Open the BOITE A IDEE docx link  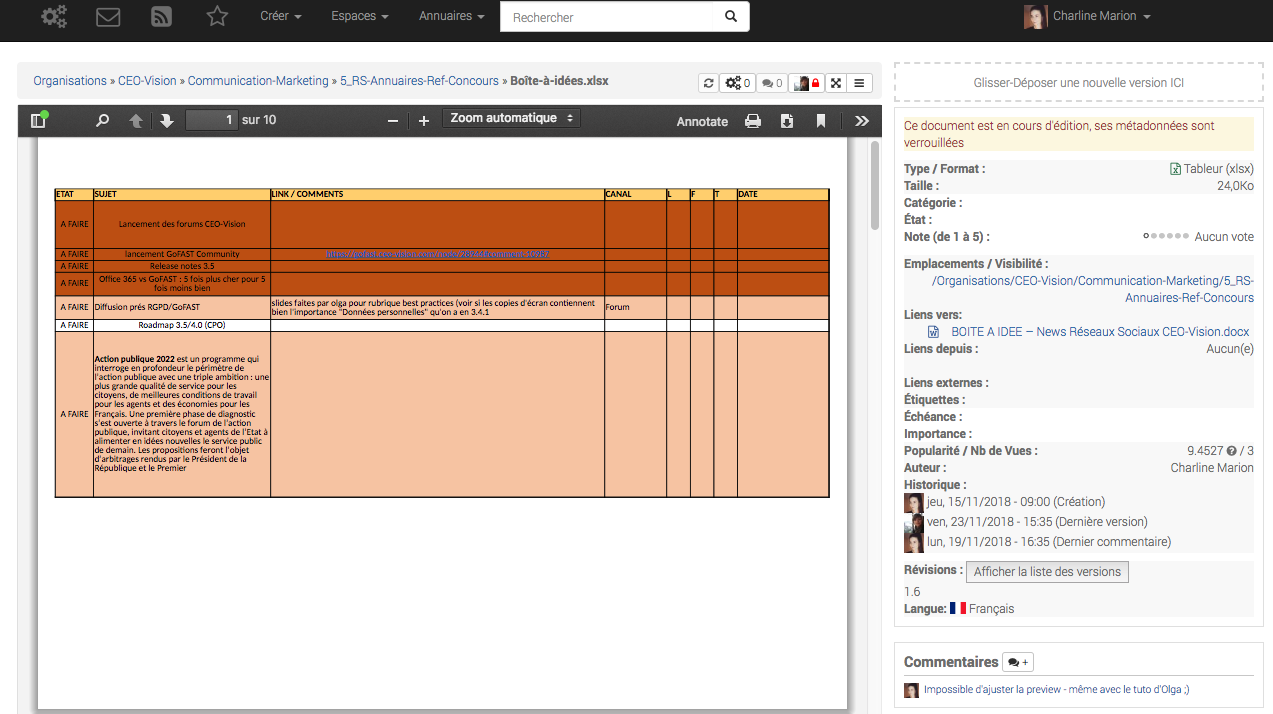[1100, 332]
